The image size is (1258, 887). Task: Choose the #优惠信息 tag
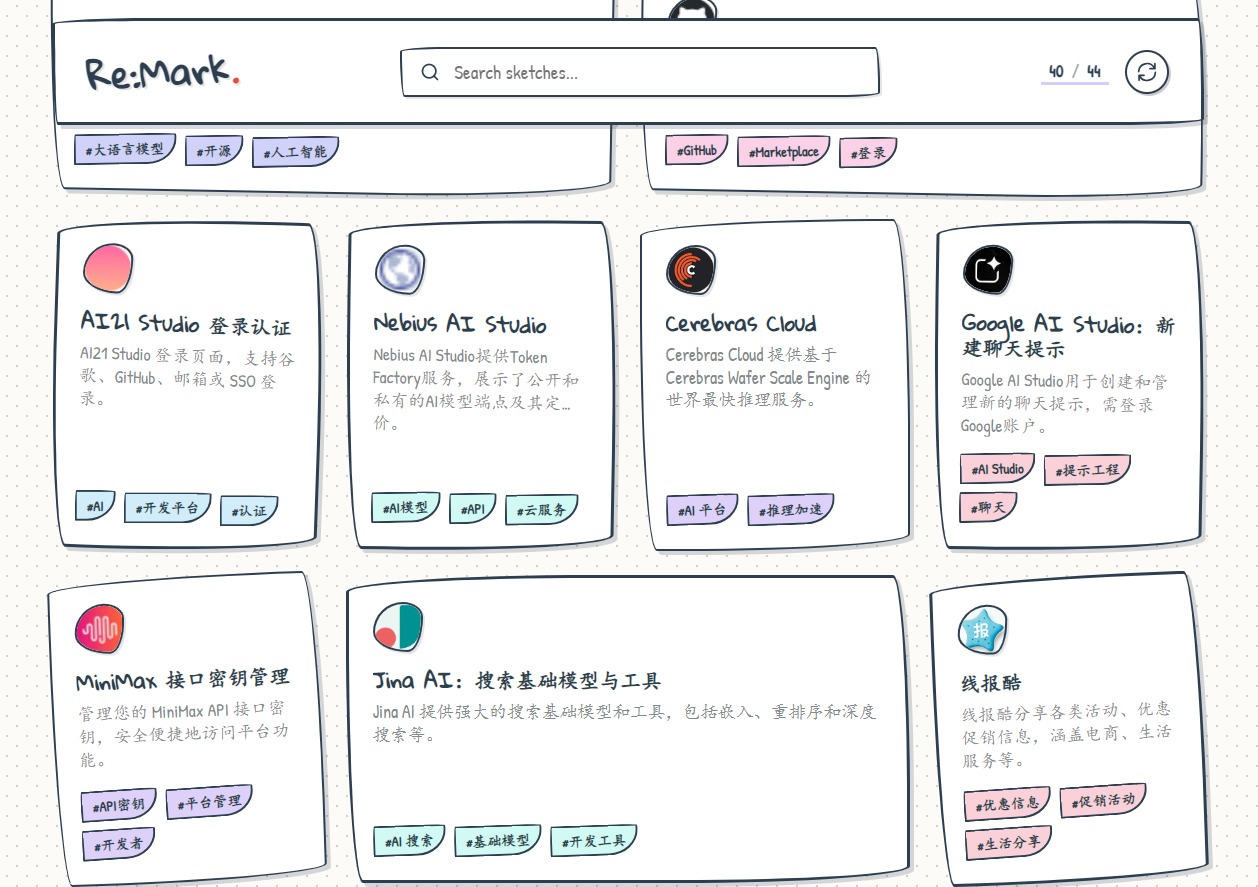(x=1008, y=803)
